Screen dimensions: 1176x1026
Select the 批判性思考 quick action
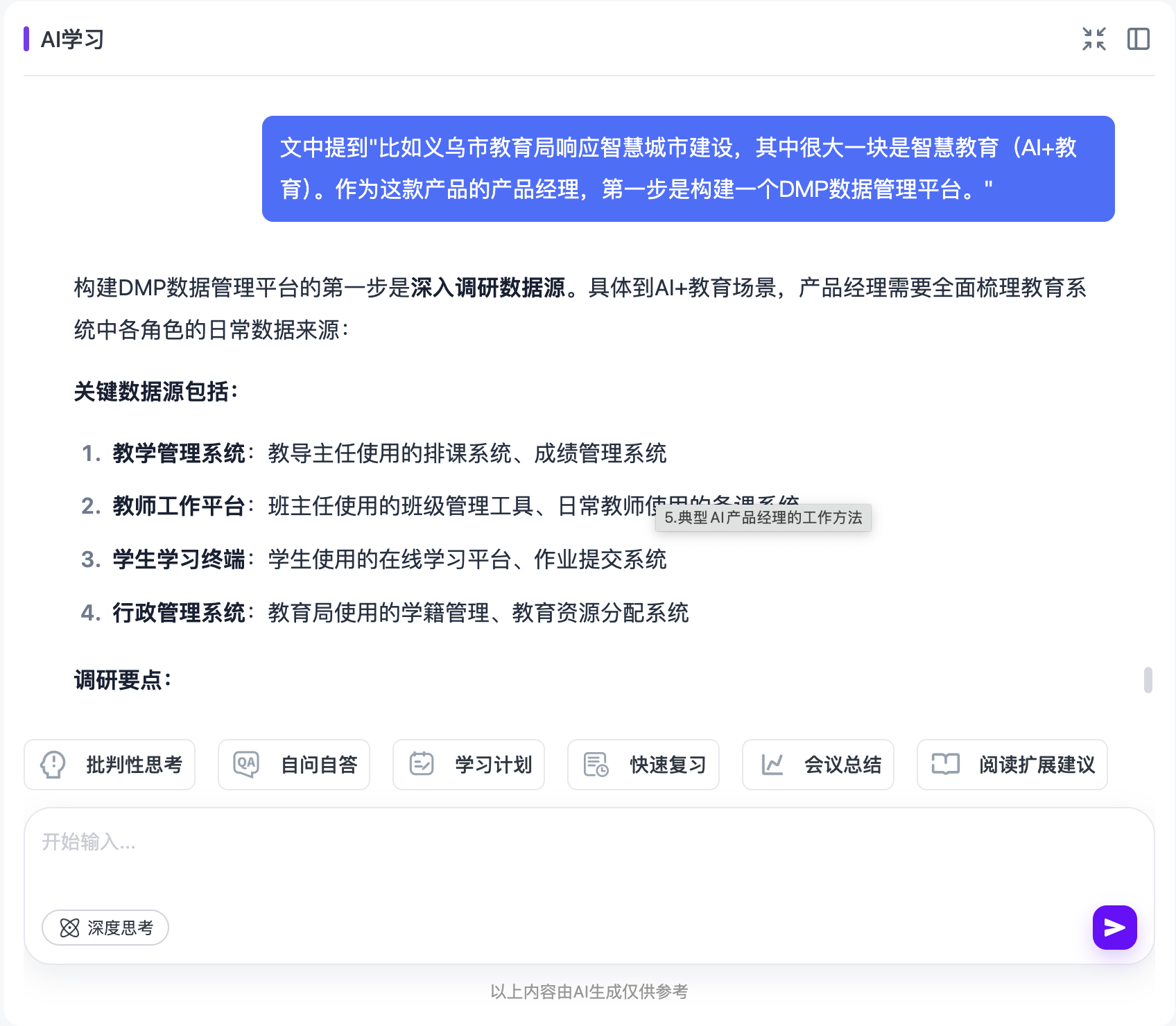[x=110, y=765]
